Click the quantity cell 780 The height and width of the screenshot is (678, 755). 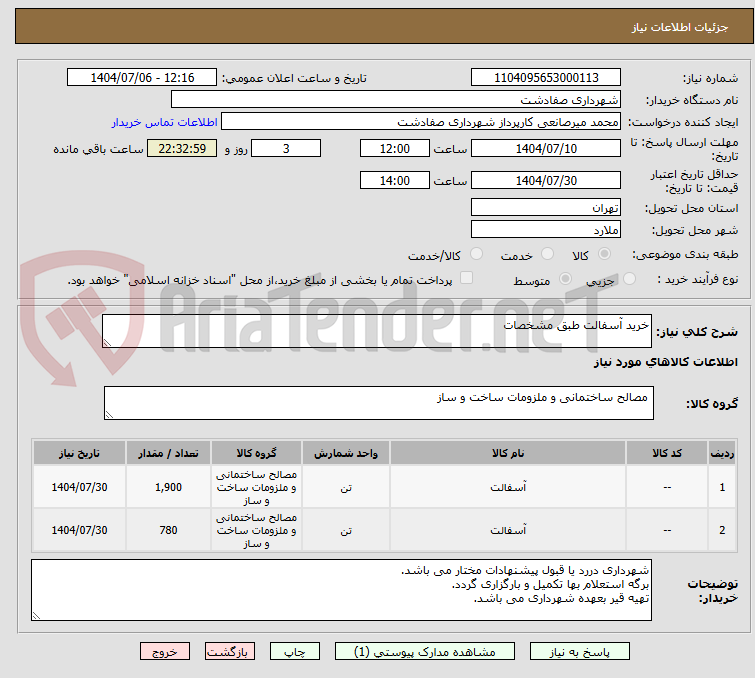pyautogui.click(x=169, y=530)
